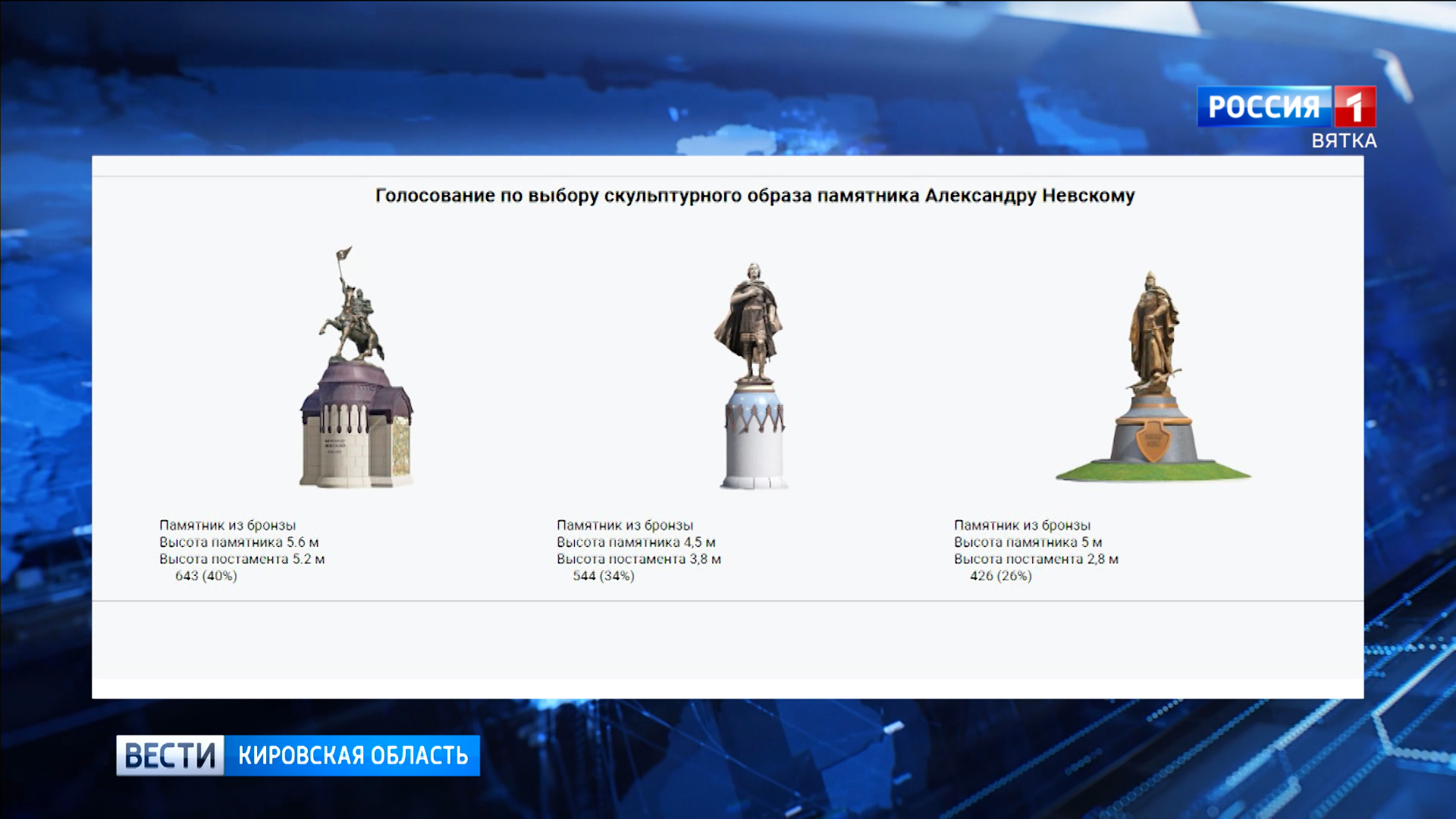Click the Высота памятника 5.6 м text
This screenshot has width=1456, height=819.
[x=239, y=542]
